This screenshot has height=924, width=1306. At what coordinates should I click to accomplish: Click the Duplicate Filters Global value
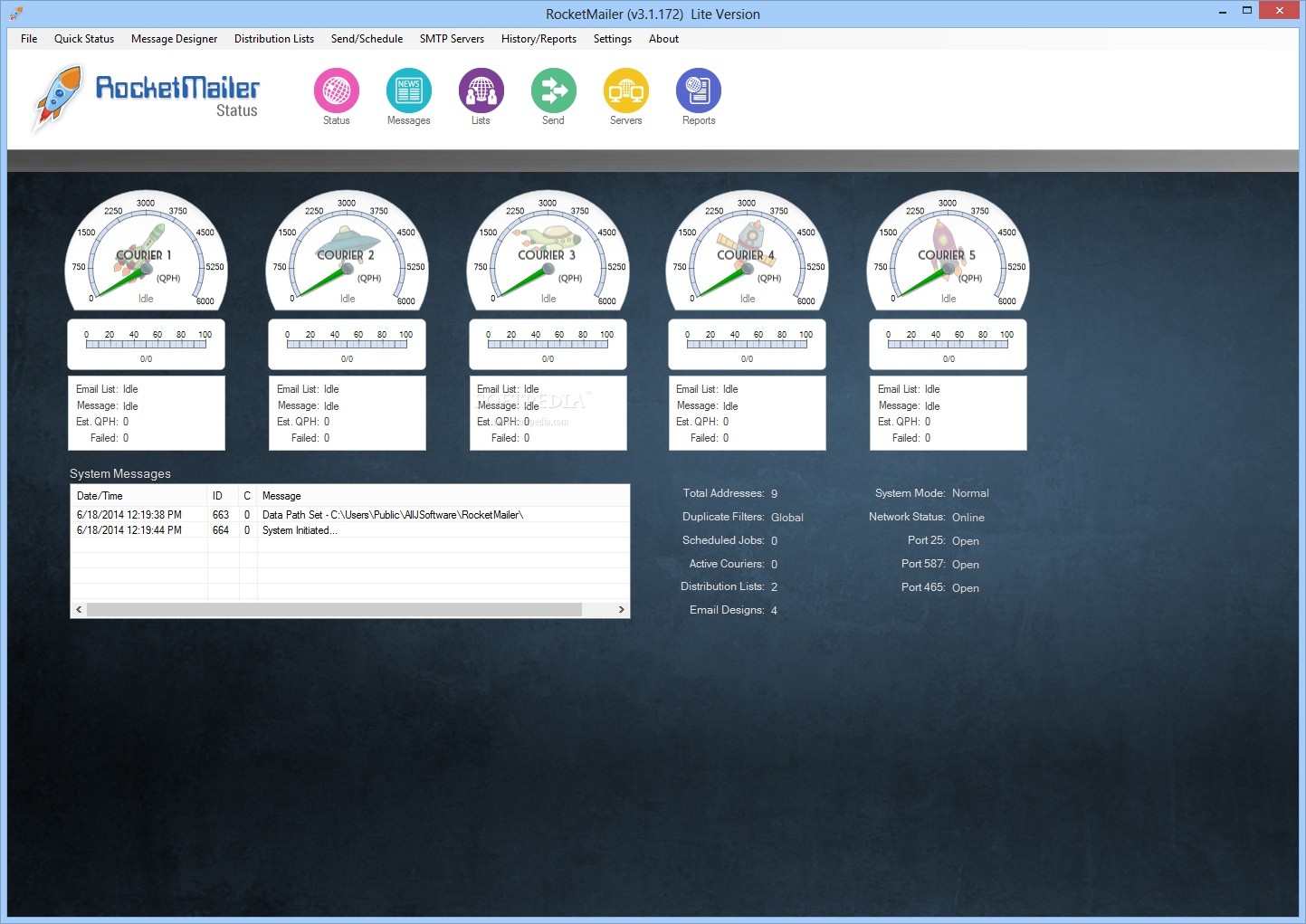click(x=787, y=518)
